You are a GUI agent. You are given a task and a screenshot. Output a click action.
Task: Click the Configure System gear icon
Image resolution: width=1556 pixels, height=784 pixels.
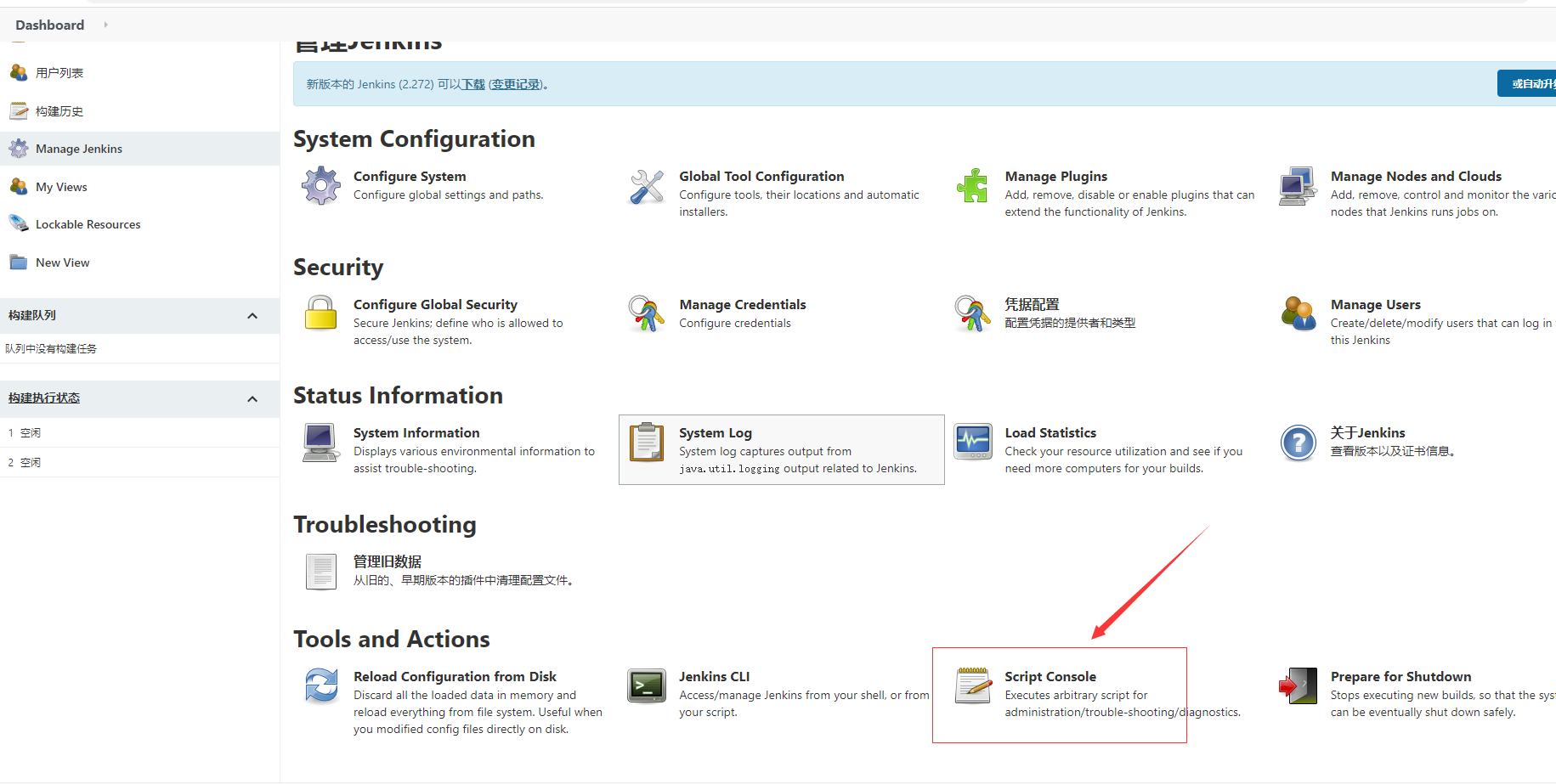[321, 185]
